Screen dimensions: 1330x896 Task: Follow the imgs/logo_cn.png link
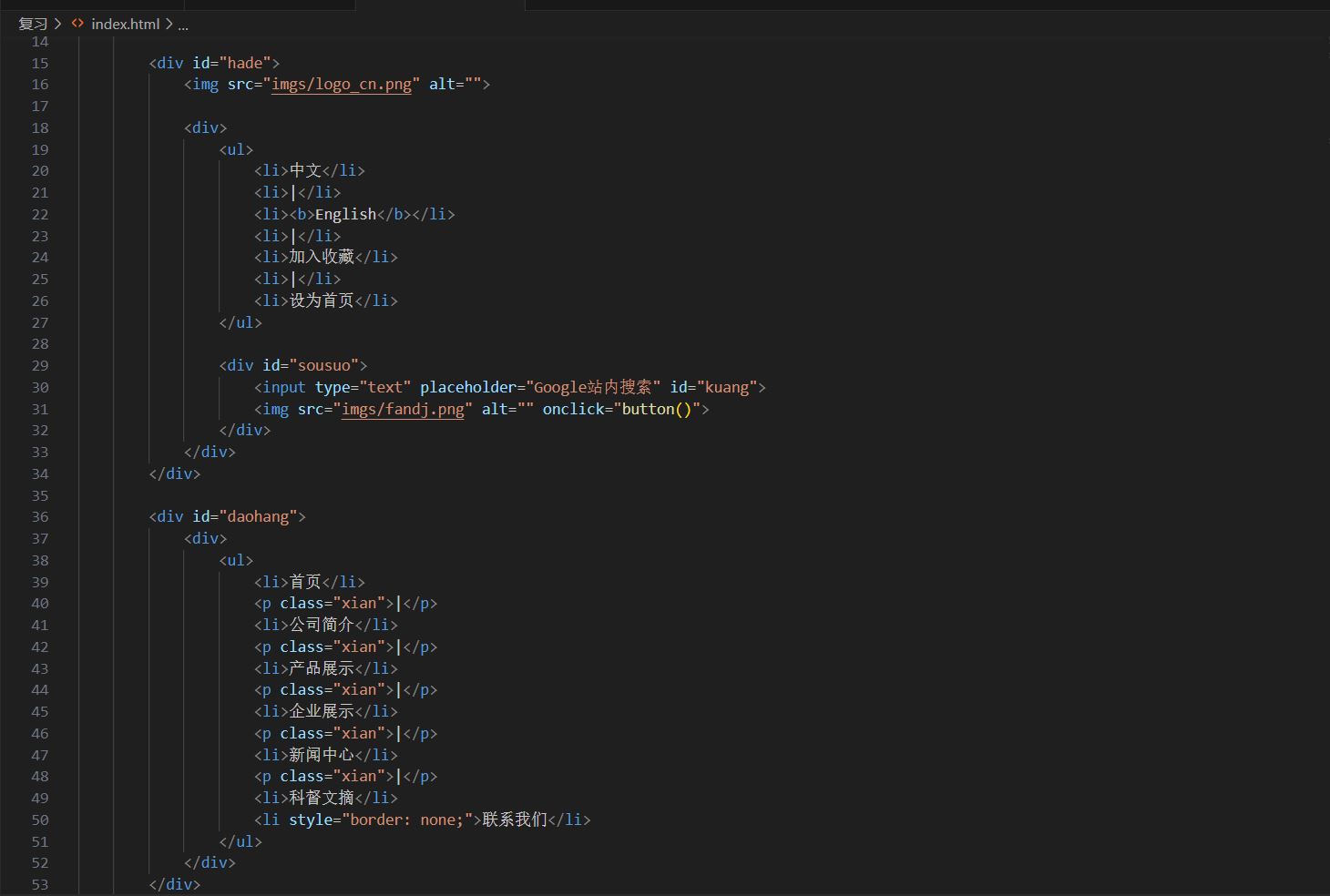point(342,85)
